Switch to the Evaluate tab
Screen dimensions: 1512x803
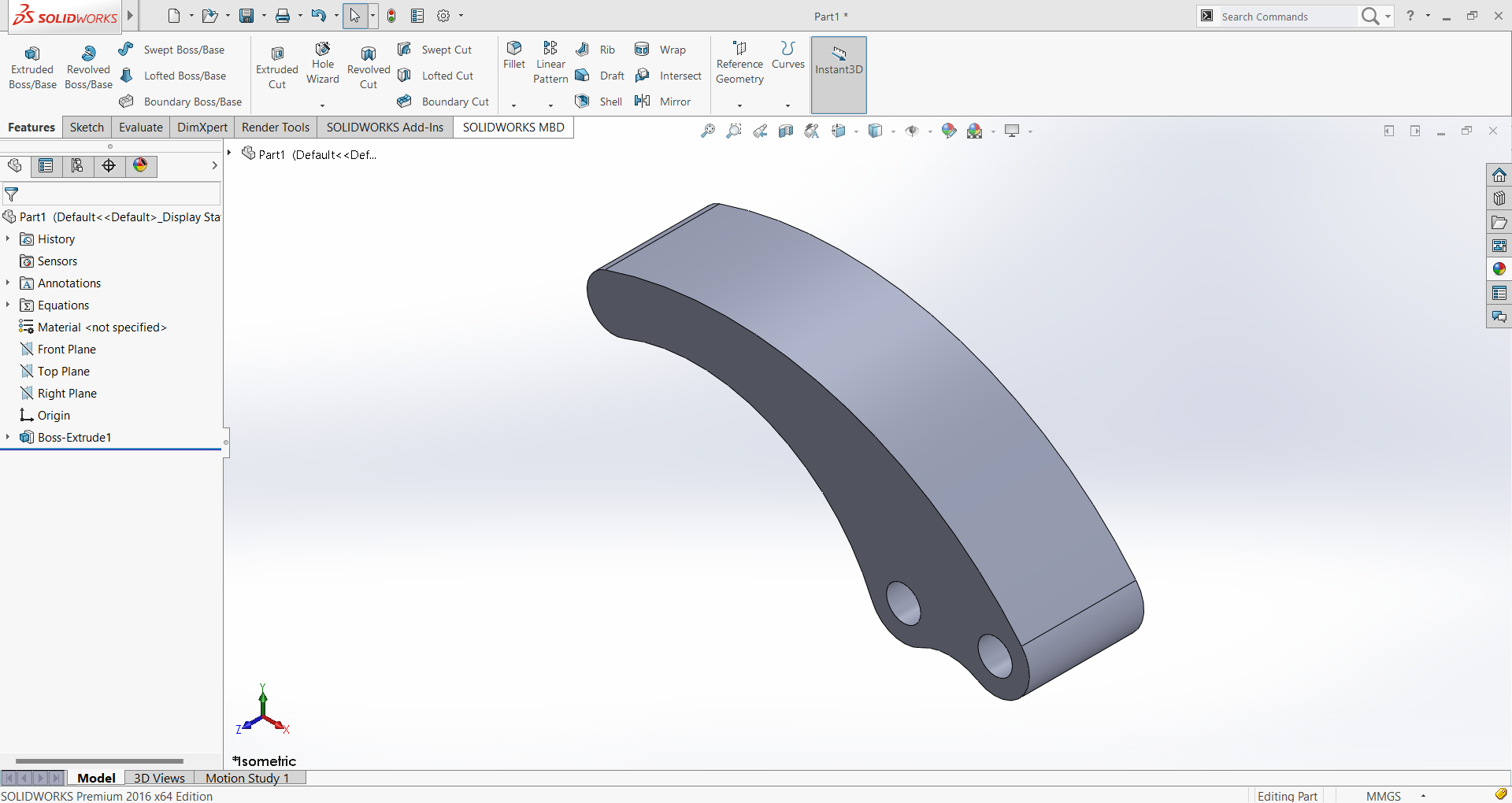click(141, 128)
